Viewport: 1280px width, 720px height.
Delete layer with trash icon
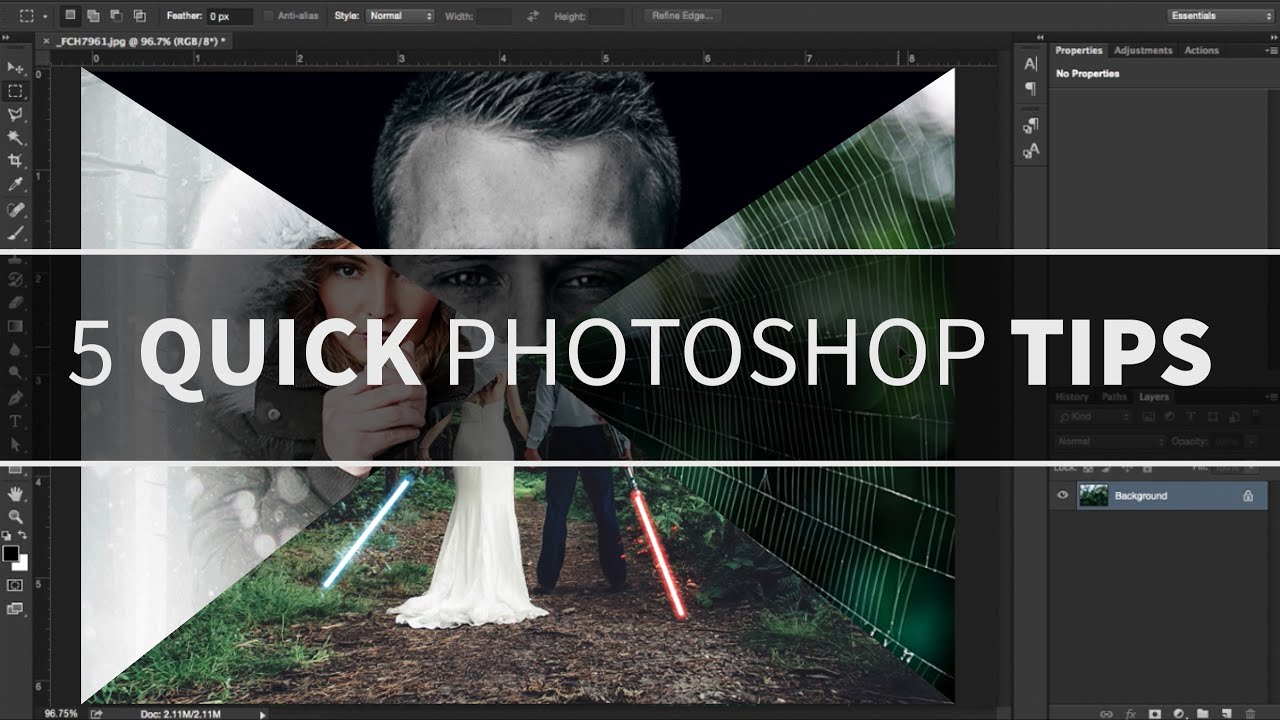point(1250,713)
